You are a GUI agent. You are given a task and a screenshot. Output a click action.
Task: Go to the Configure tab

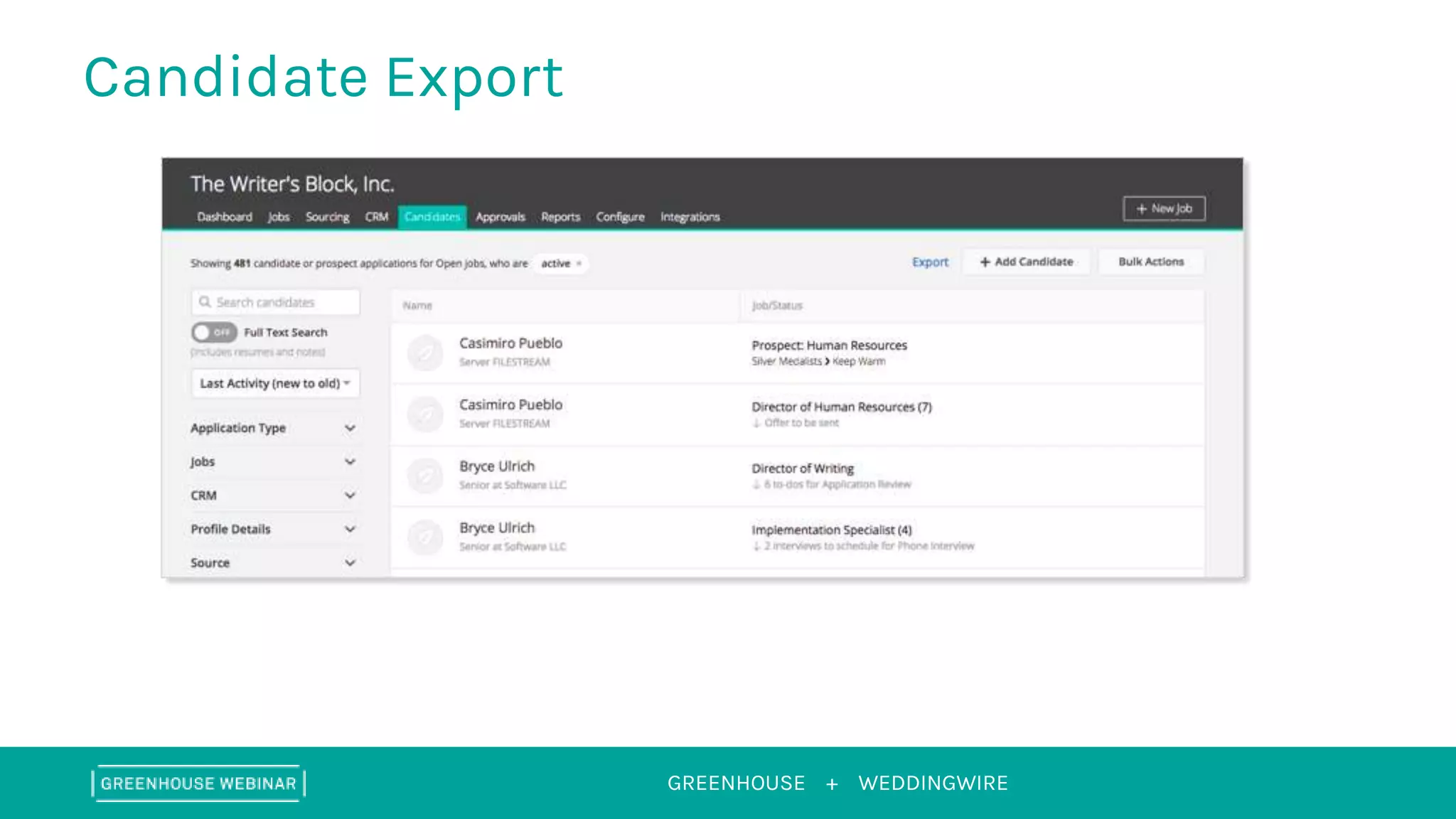[x=620, y=217]
